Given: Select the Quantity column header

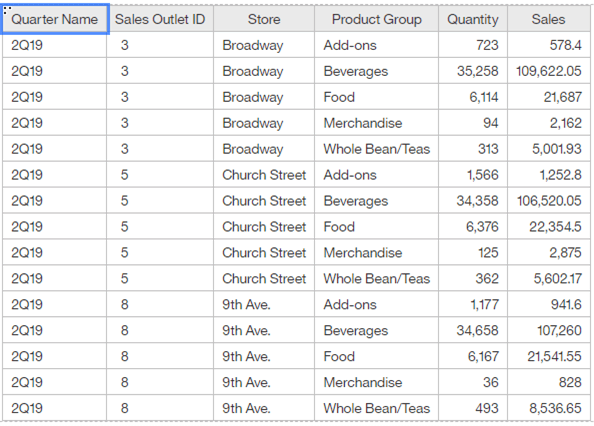Looking at the screenshot, I should pos(472,19).
